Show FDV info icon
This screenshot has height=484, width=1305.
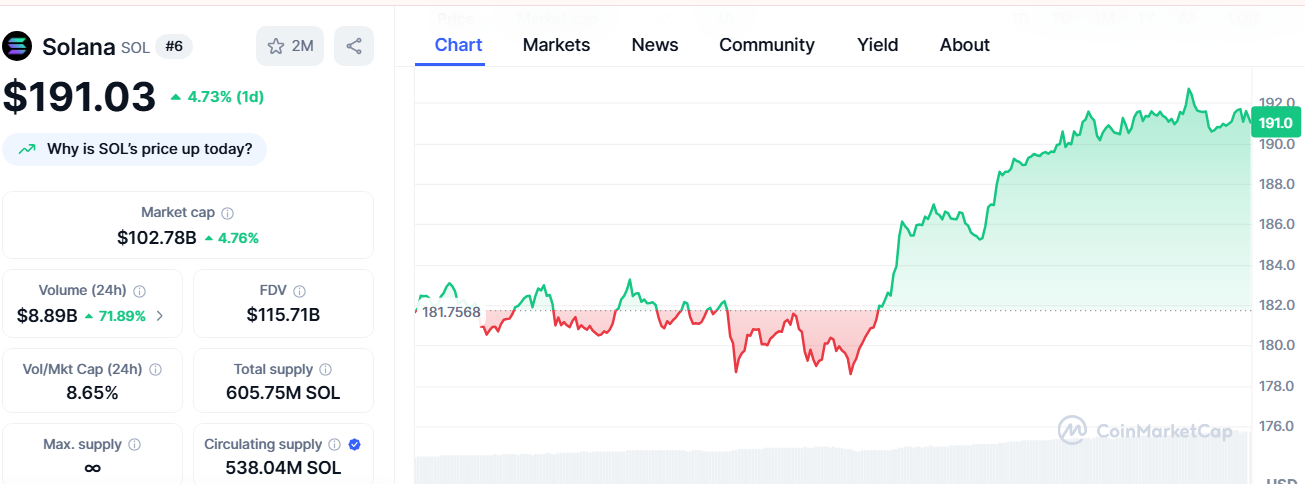300,291
